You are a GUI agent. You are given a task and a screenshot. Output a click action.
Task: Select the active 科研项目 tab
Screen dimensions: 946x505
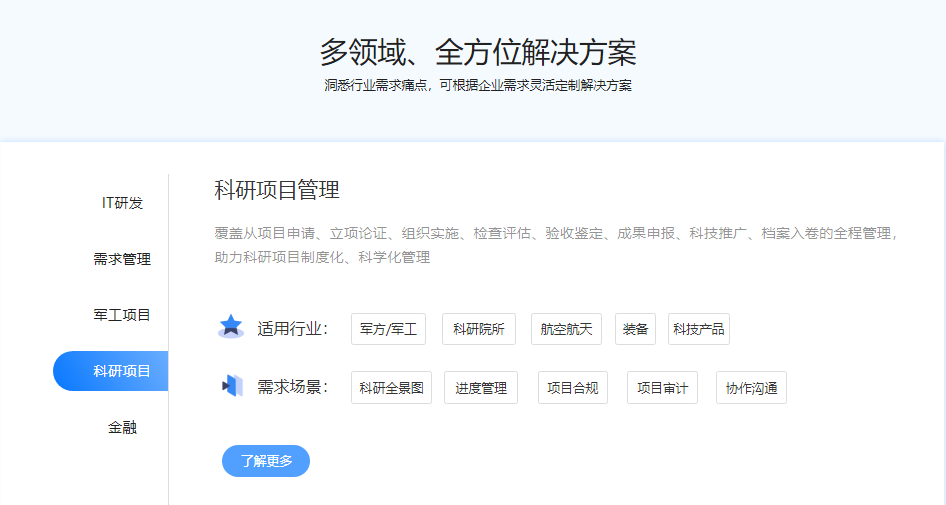coord(110,371)
